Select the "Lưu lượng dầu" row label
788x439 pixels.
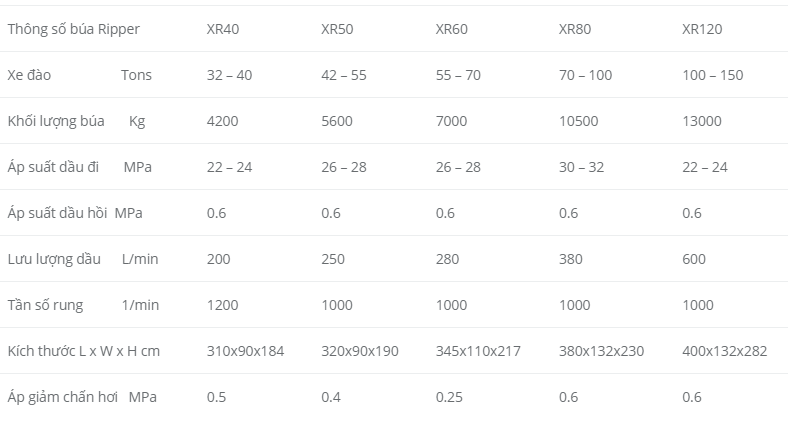[x=54, y=259]
